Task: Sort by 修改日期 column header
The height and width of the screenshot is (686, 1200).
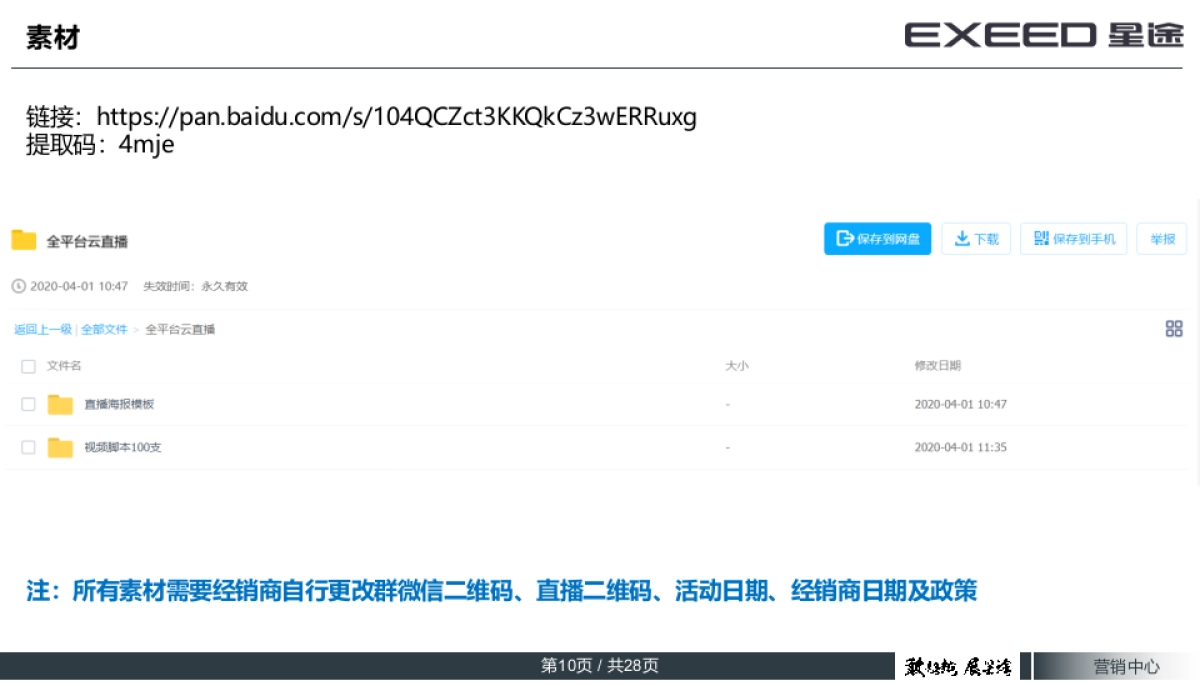Action: coord(937,366)
